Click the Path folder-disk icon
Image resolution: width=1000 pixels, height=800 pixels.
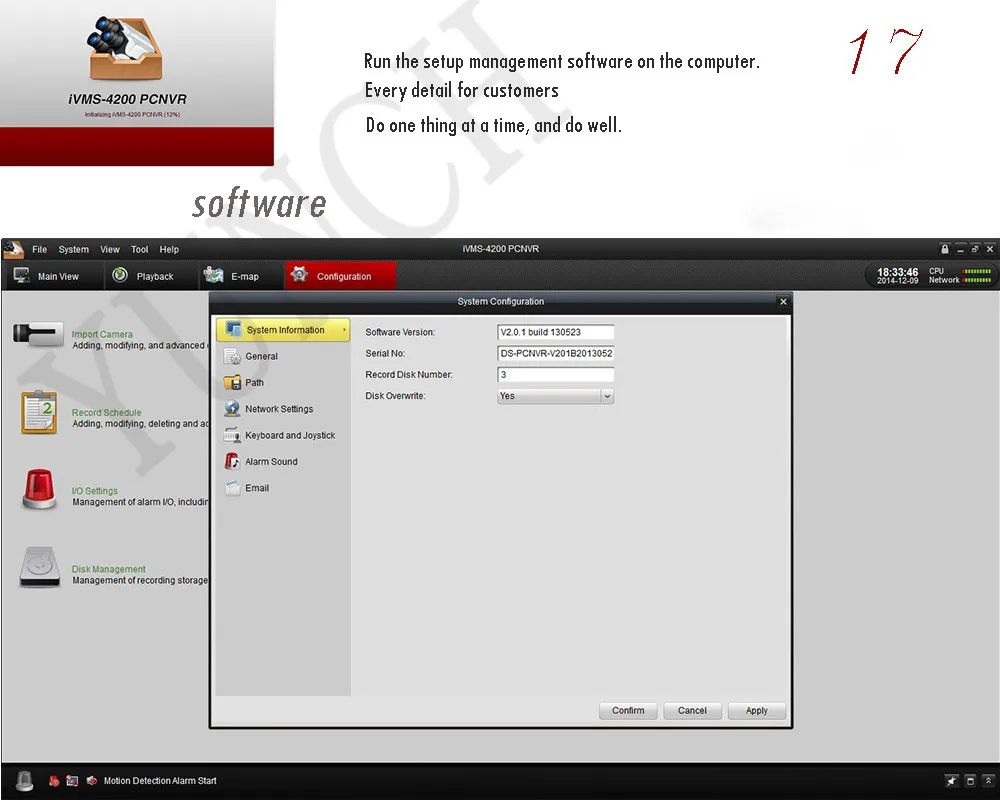coord(232,383)
